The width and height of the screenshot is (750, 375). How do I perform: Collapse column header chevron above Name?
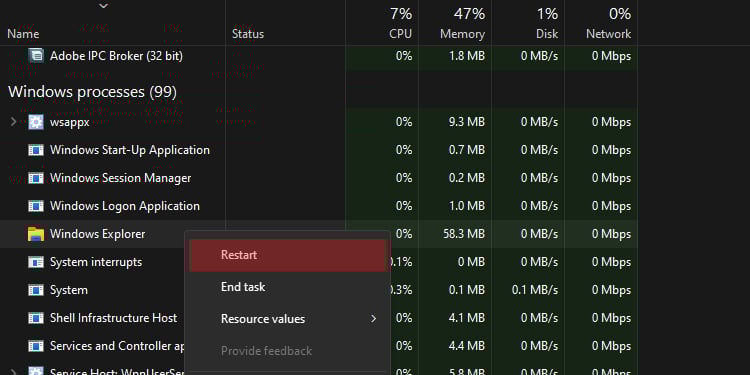[103, 6]
